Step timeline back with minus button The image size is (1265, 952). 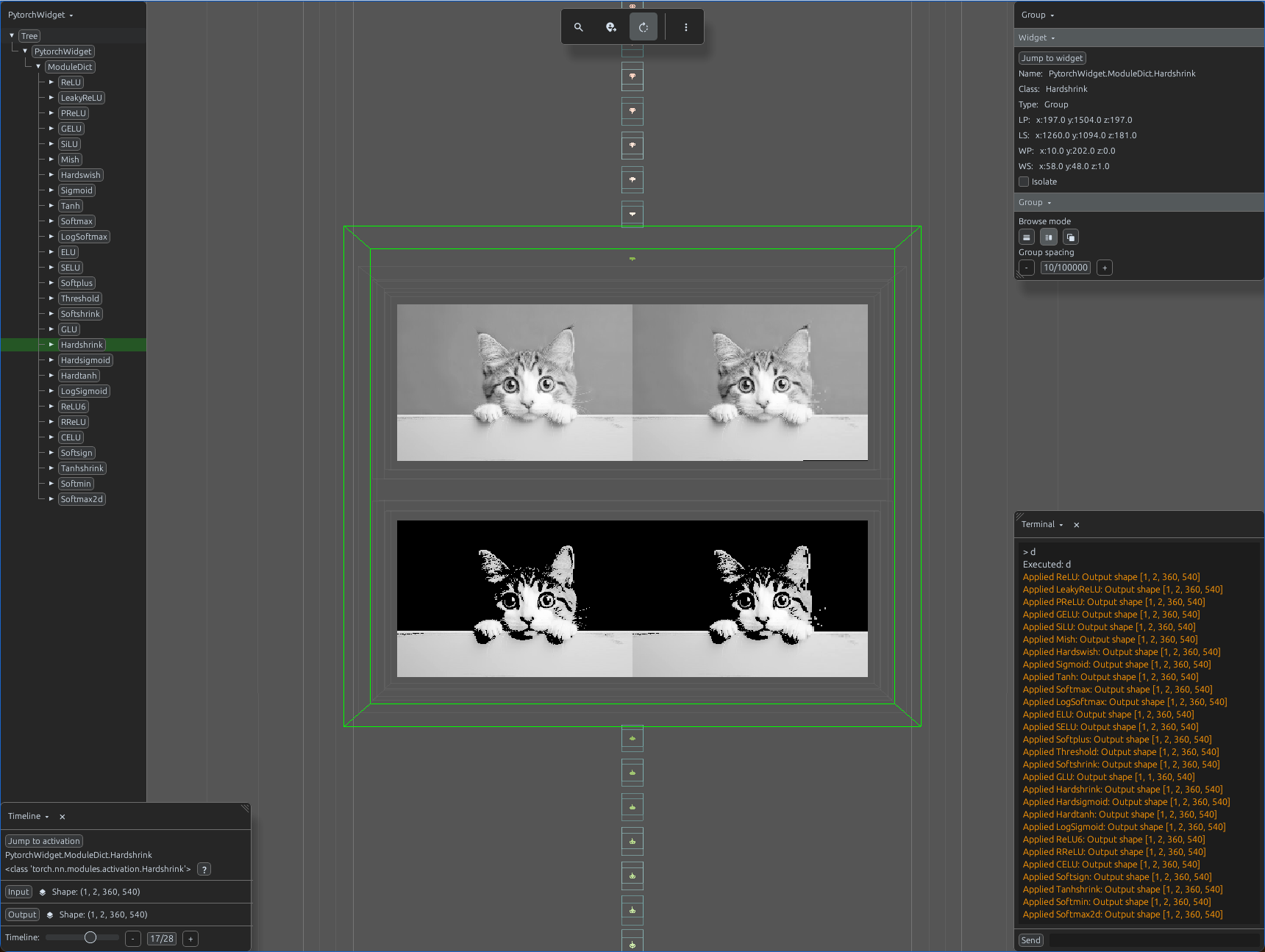pyautogui.click(x=133, y=939)
